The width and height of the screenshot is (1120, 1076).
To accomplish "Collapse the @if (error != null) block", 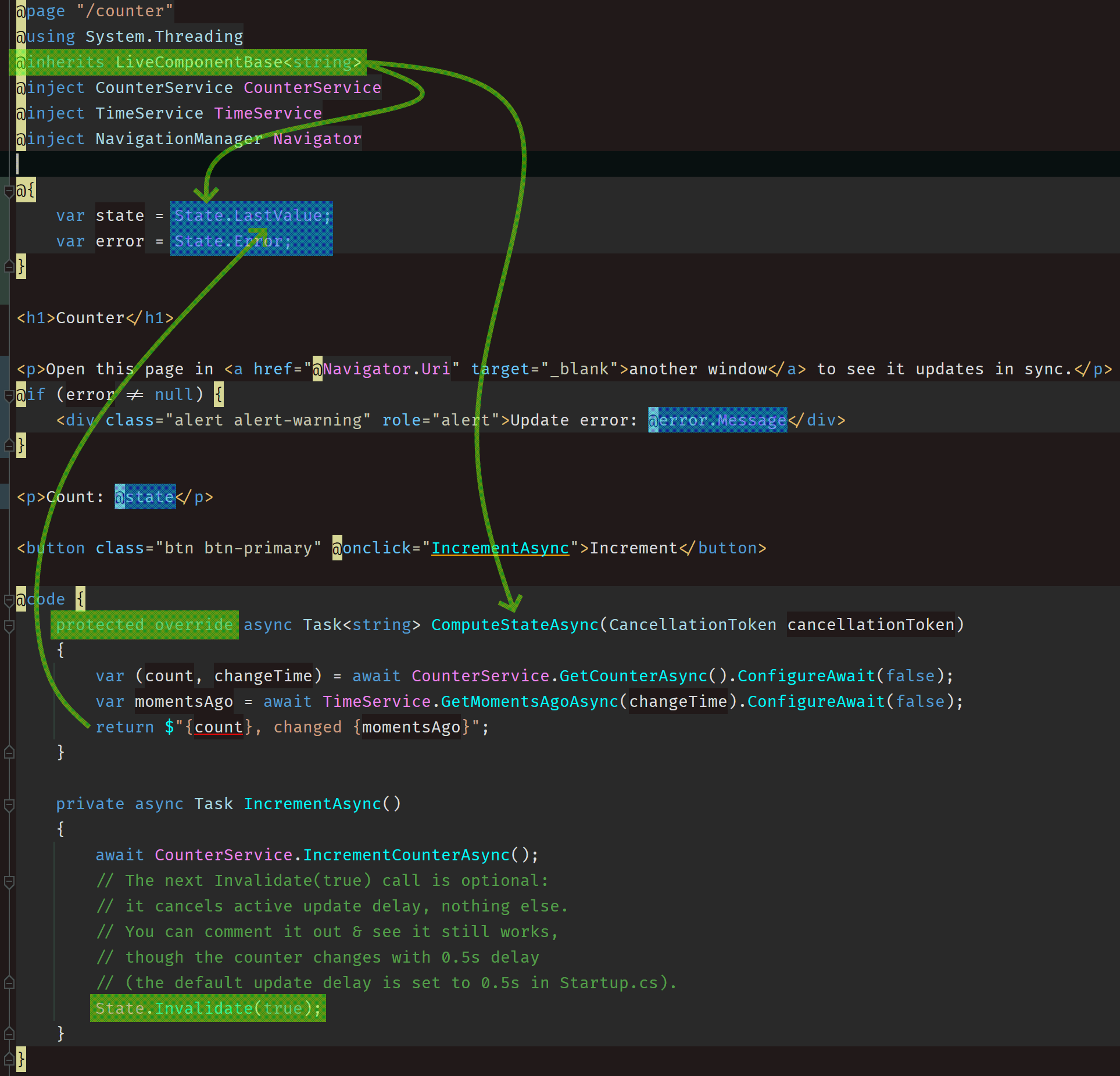I will [9, 395].
